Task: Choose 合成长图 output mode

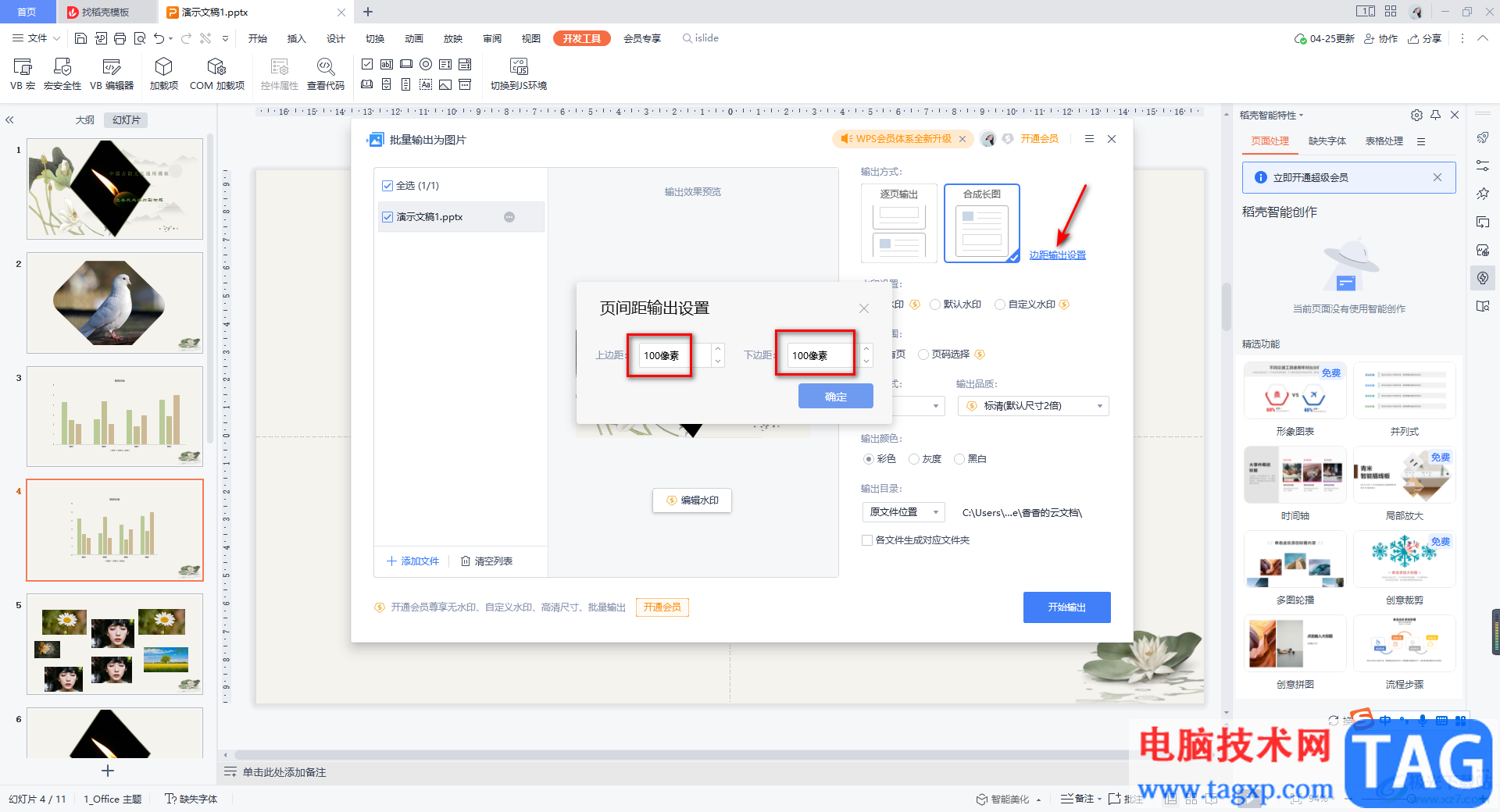Action: click(982, 223)
